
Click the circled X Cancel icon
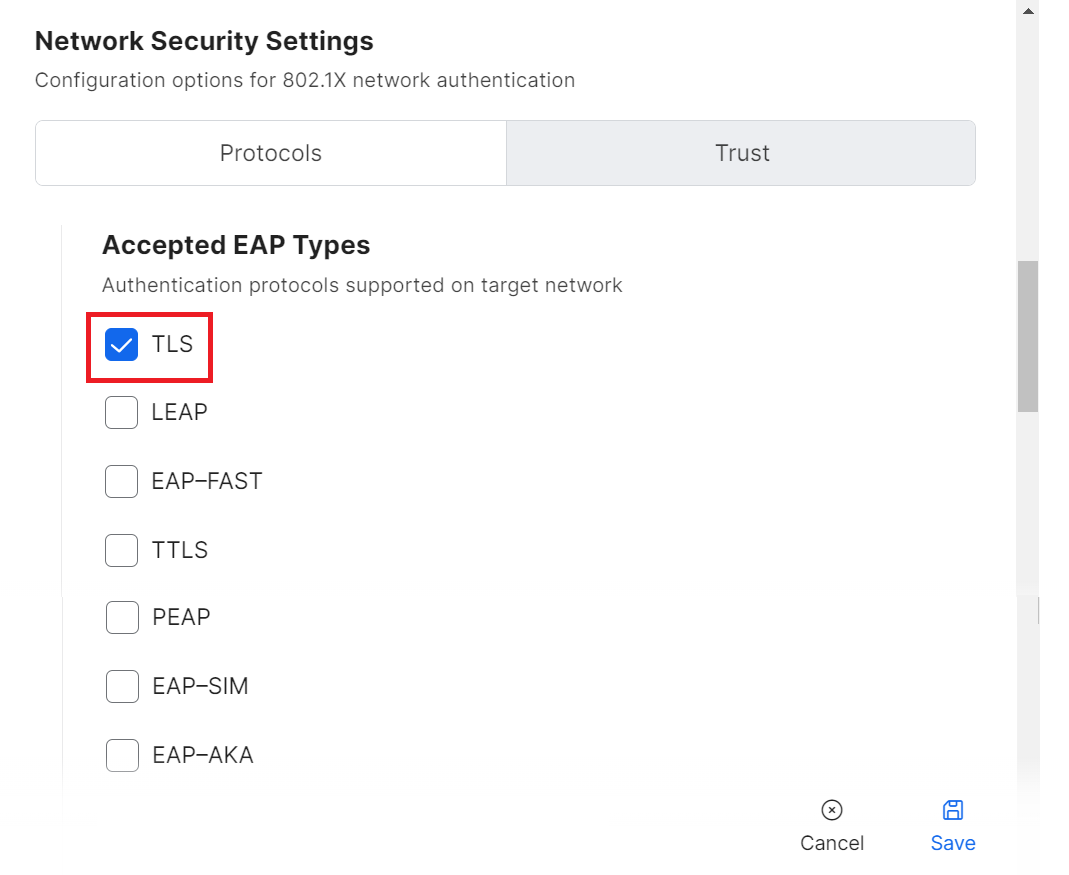832,810
